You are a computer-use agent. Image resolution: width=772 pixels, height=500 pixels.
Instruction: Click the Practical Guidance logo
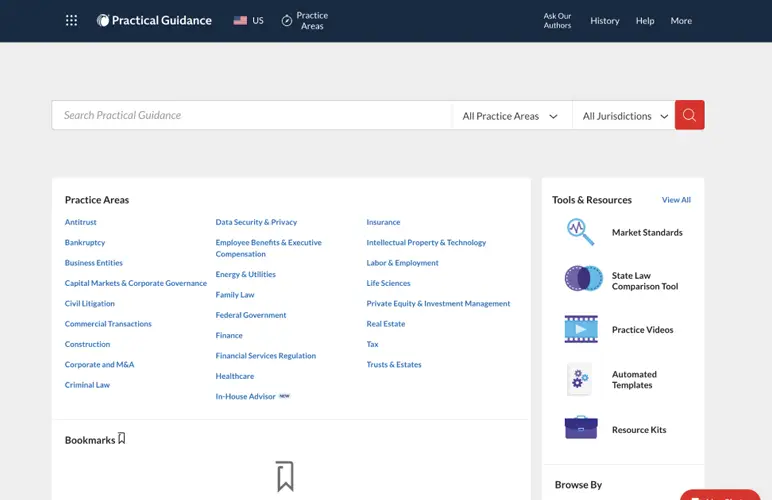[x=154, y=20]
